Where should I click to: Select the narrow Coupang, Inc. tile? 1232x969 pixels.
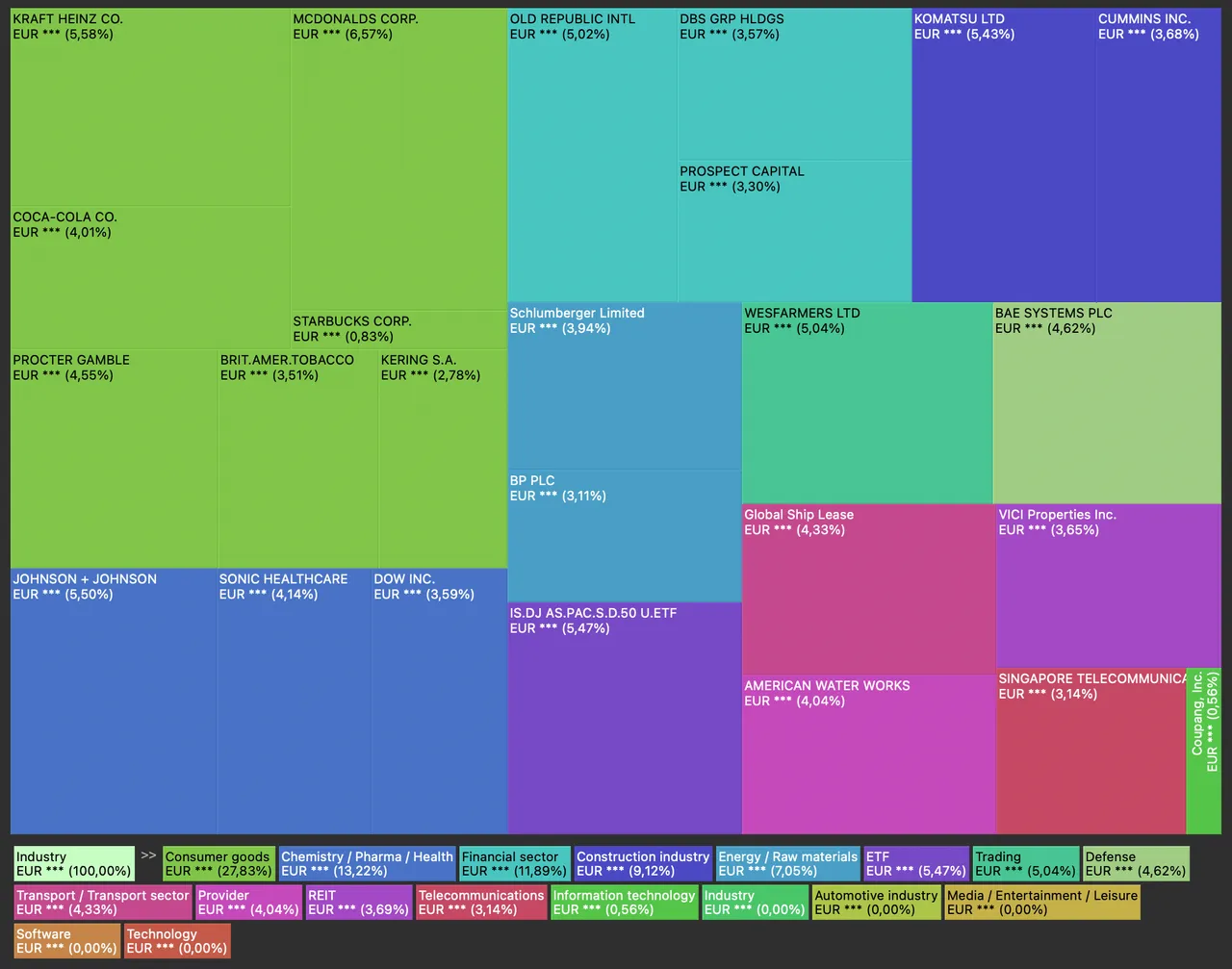point(1203,751)
